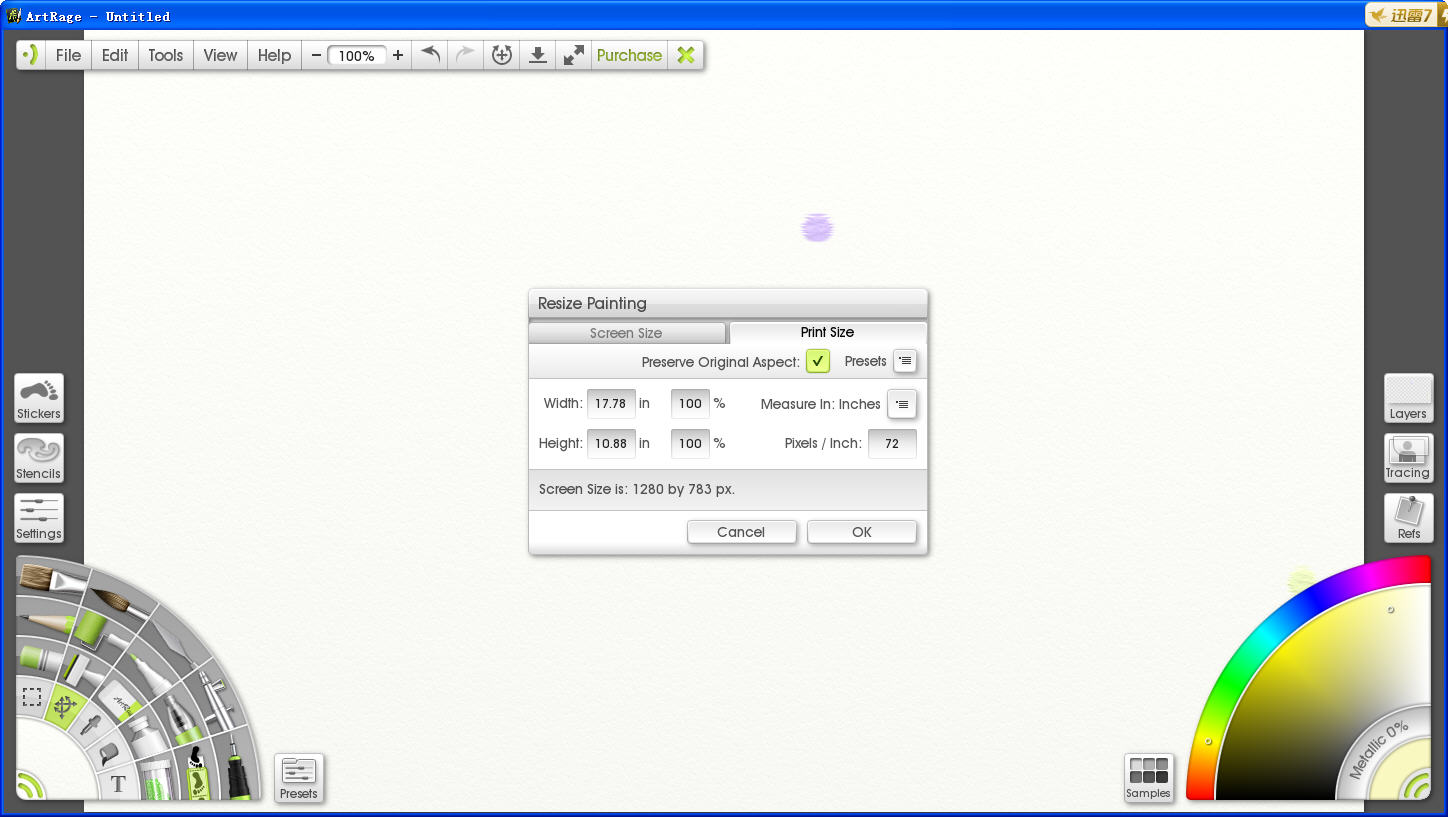Zoom in with the plus button
Viewport: 1448px width, 817px height.
398,55
